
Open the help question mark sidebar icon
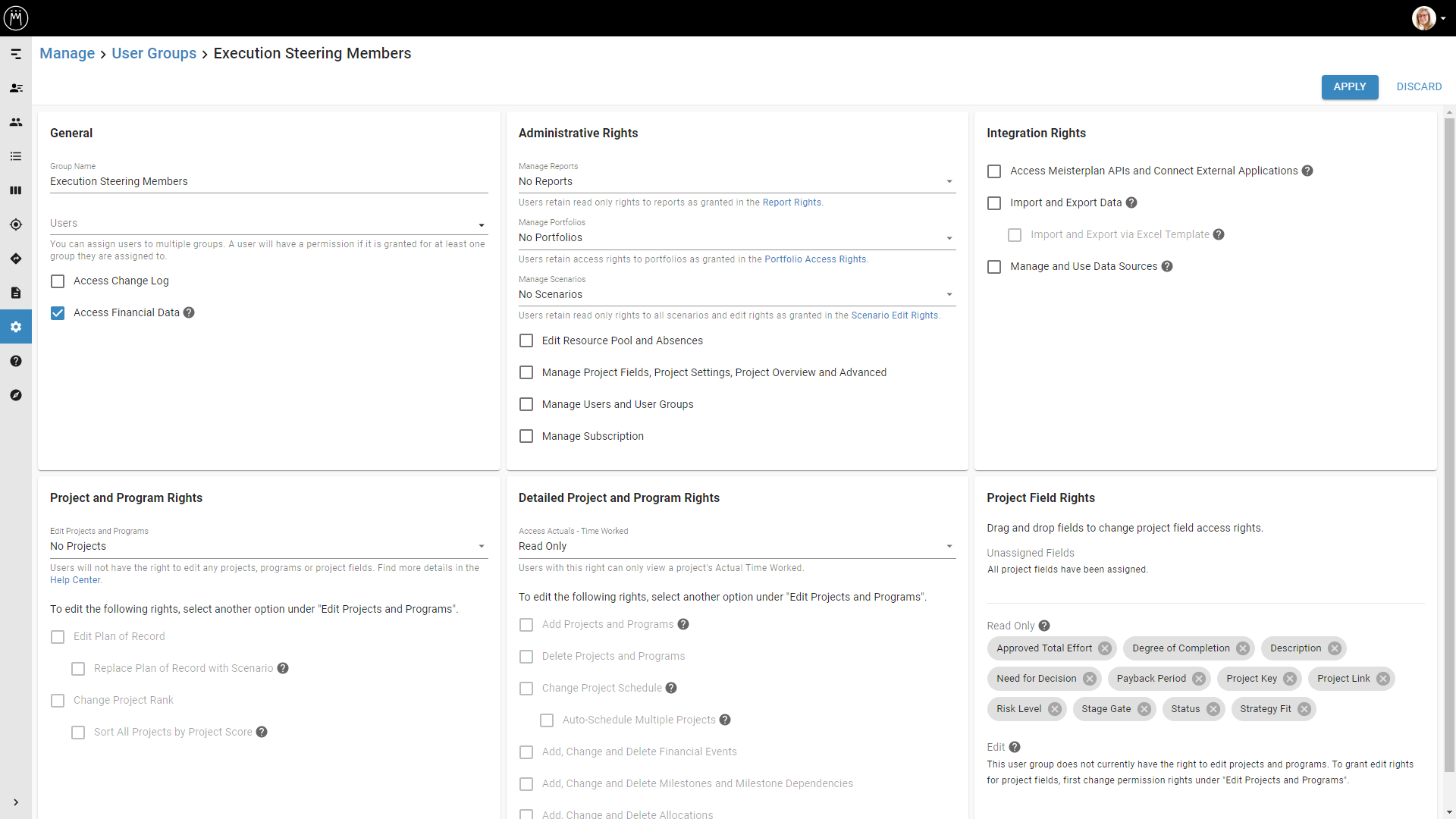click(x=16, y=361)
